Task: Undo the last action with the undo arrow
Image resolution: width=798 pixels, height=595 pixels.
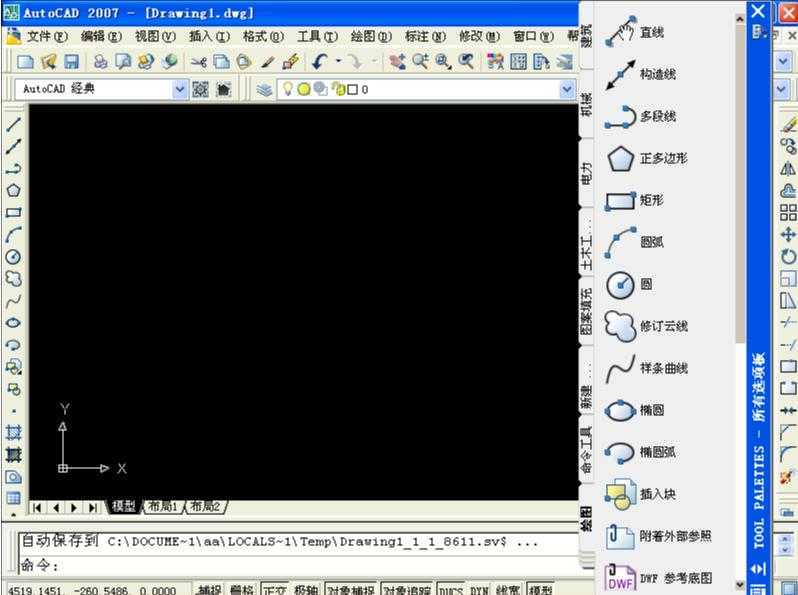Action: pos(320,62)
